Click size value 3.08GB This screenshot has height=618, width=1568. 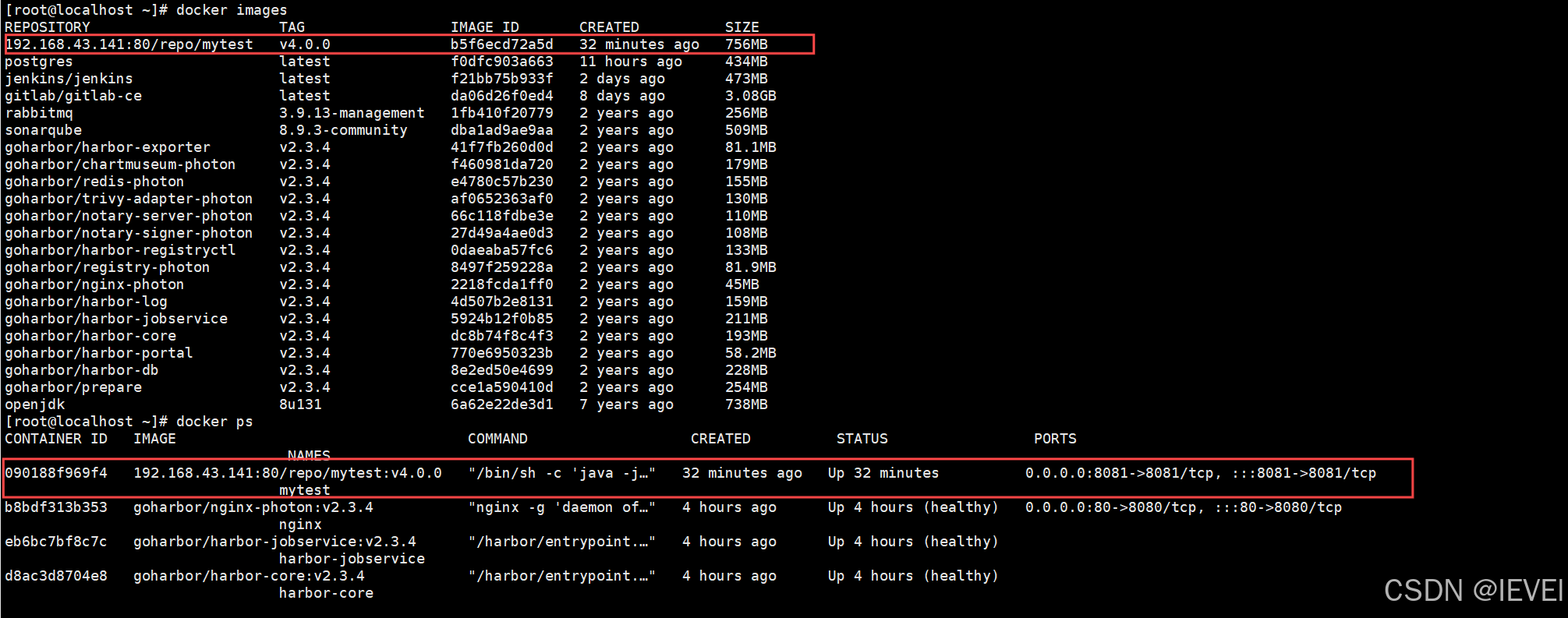[751, 96]
